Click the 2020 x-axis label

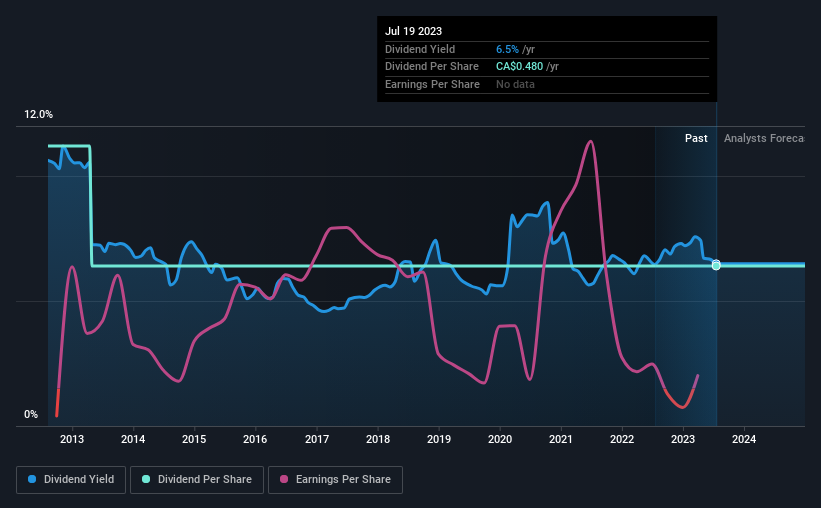[x=500, y=439]
